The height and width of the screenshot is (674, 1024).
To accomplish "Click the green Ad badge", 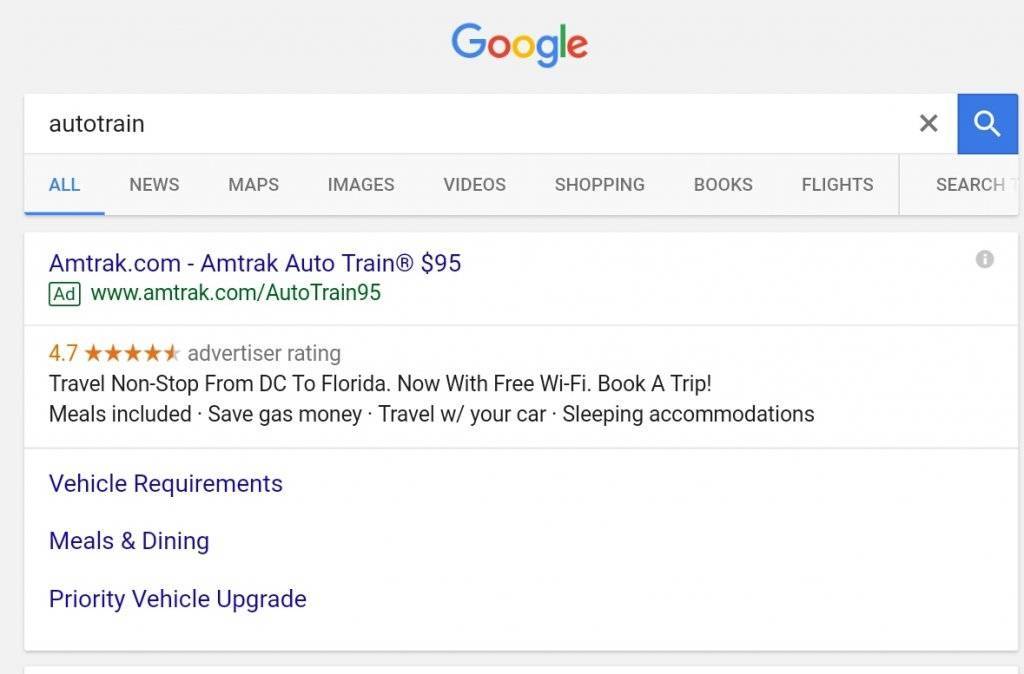I will (x=64, y=294).
